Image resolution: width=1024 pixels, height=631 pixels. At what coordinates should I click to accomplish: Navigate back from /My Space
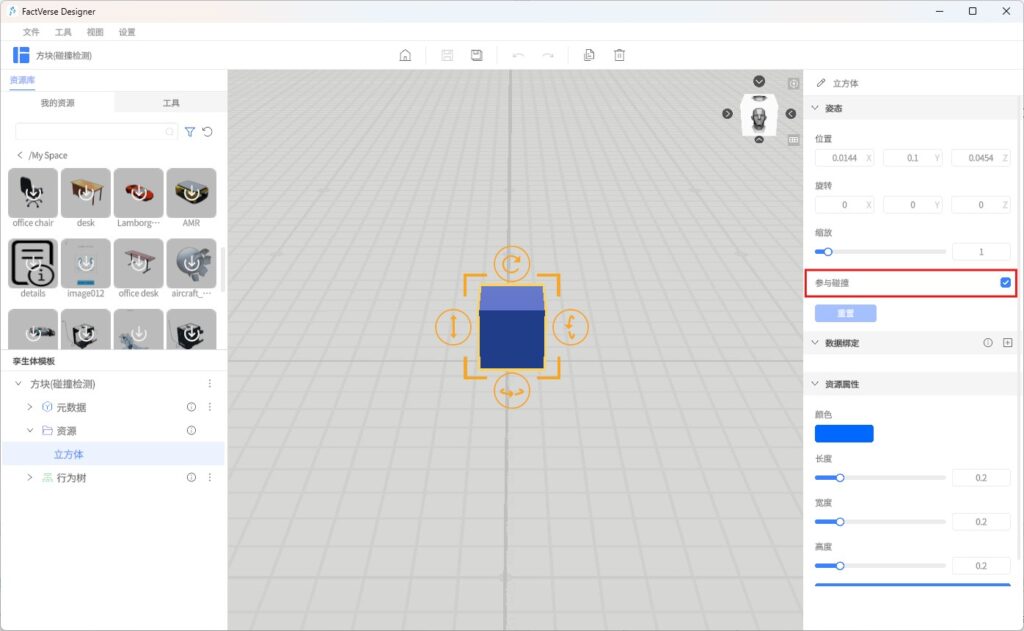pos(19,156)
